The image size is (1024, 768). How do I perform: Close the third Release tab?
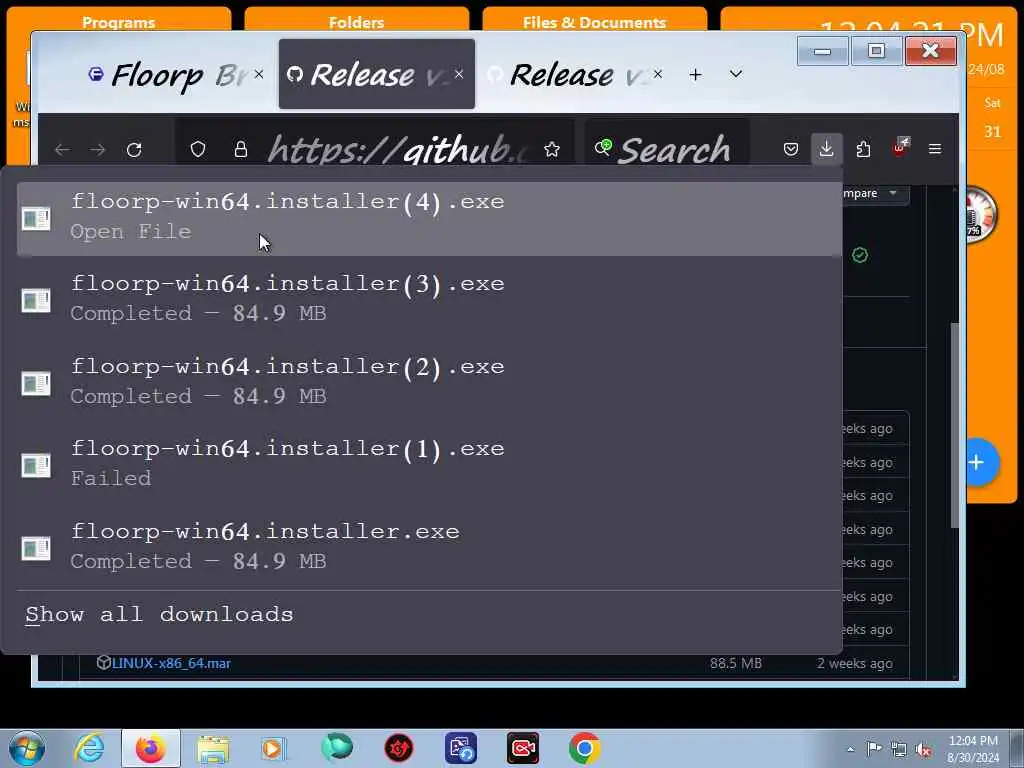point(658,74)
